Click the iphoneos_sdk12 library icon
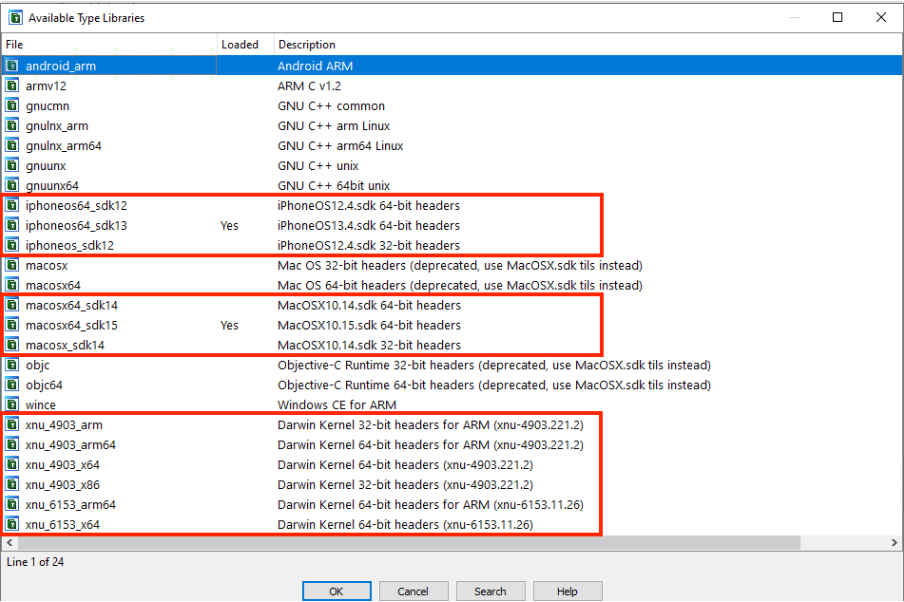Screen dimensions: 904x602 (x=12, y=245)
